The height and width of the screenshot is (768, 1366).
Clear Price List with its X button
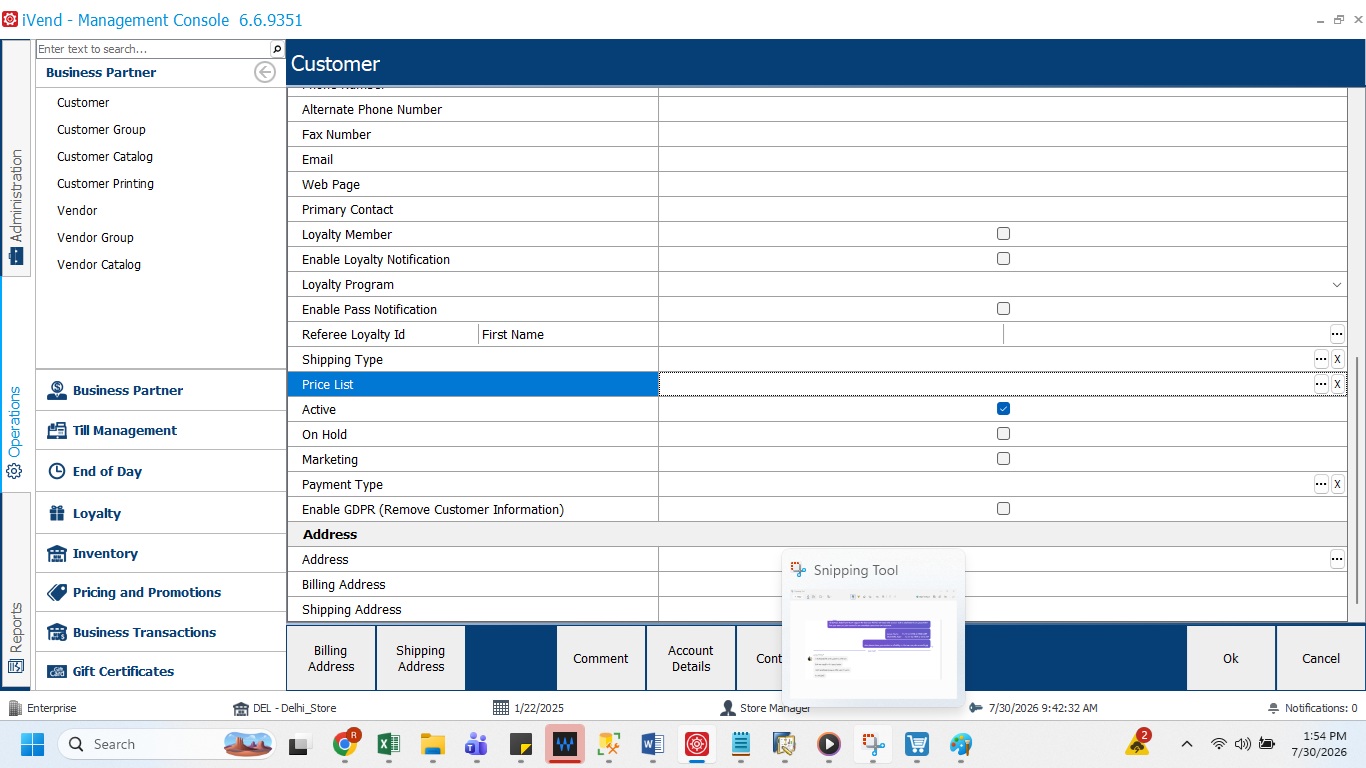coord(1337,384)
